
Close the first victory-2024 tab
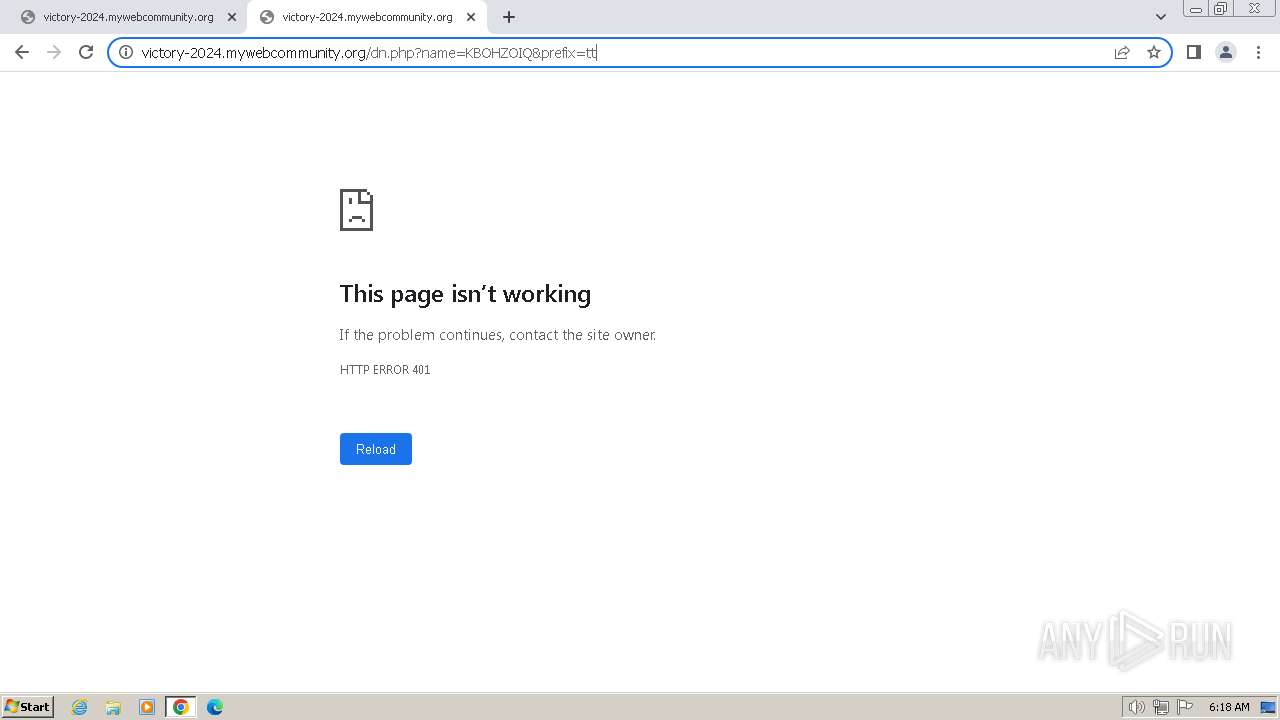point(232,17)
